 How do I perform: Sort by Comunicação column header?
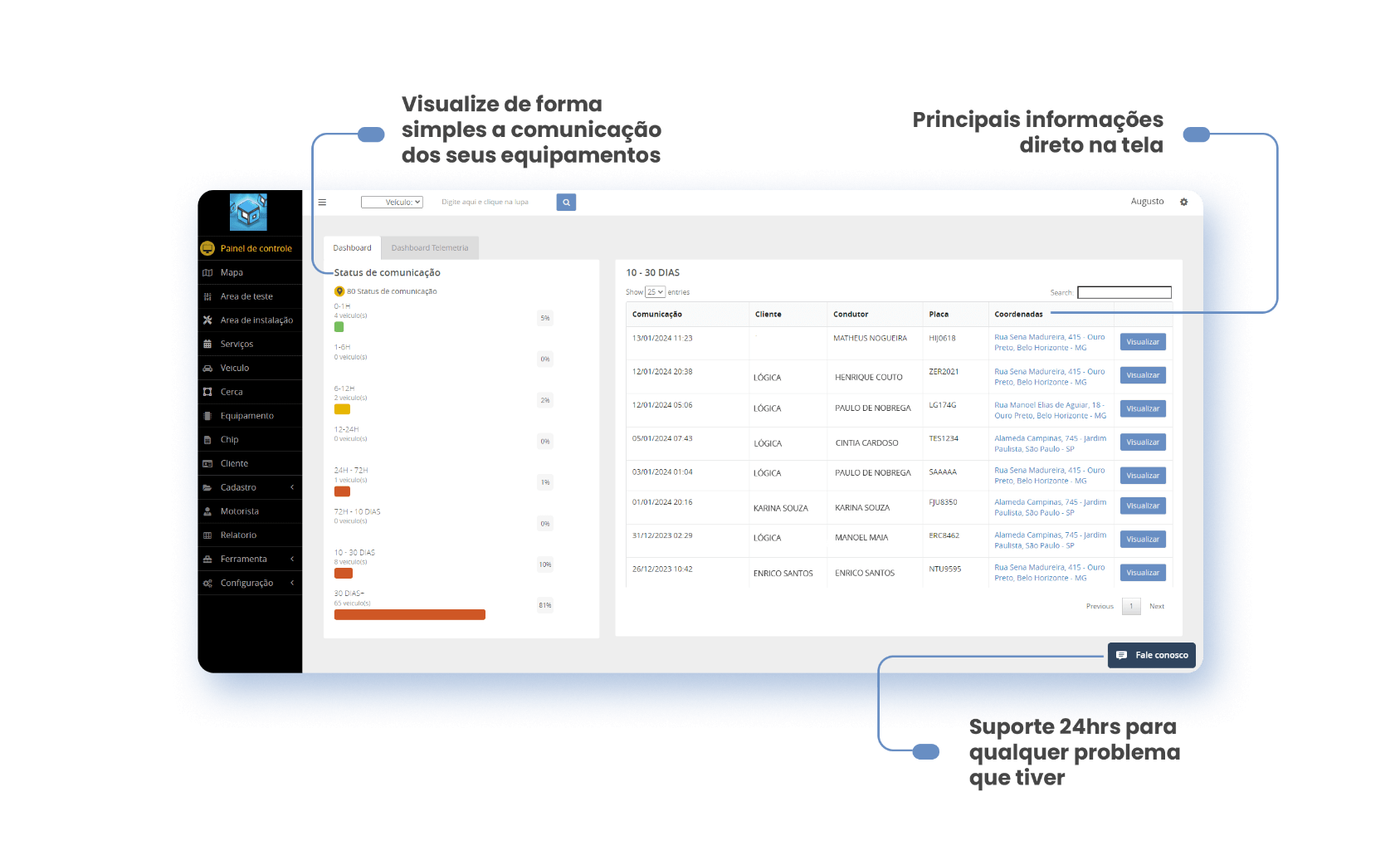[x=687, y=315]
